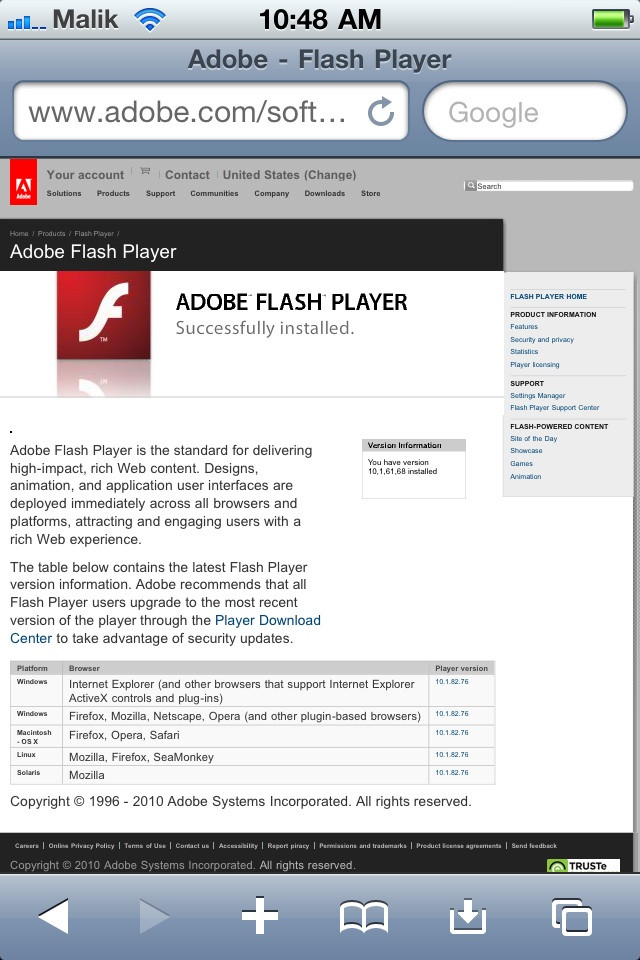Click 10.1.82.76 for Solaris row
Viewport: 640px width, 960px height.
pyautogui.click(x=452, y=773)
